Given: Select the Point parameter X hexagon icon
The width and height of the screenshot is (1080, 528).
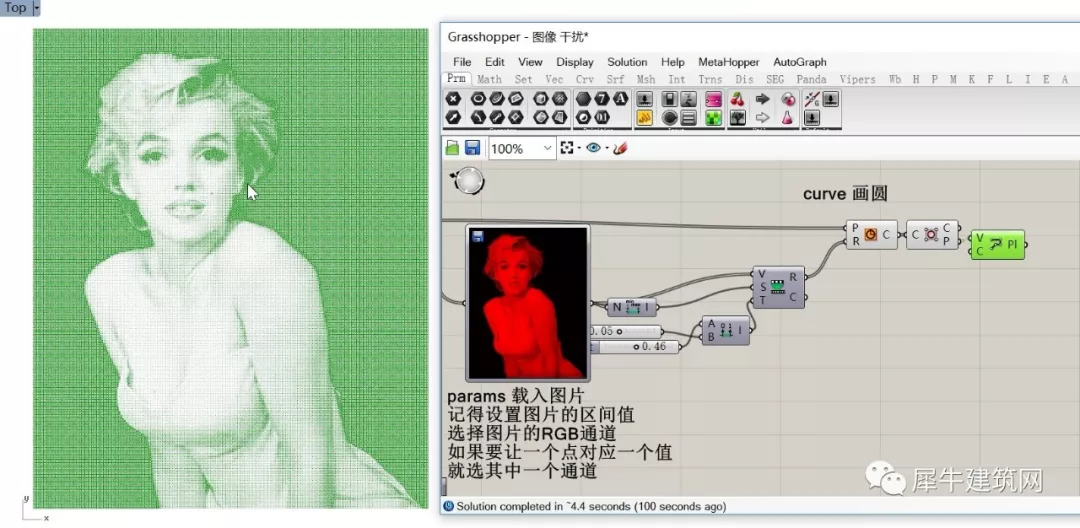Looking at the screenshot, I should tap(453, 98).
